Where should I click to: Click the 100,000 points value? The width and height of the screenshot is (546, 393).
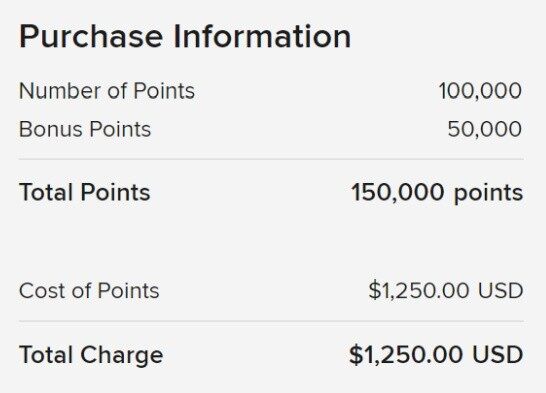point(480,91)
